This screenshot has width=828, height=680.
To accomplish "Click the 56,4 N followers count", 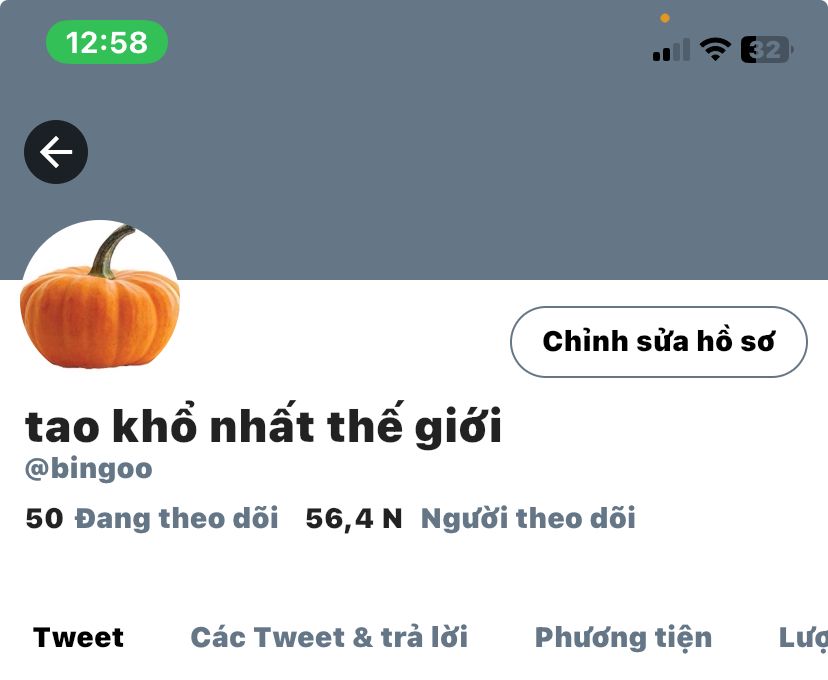I will pyautogui.click(x=354, y=518).
